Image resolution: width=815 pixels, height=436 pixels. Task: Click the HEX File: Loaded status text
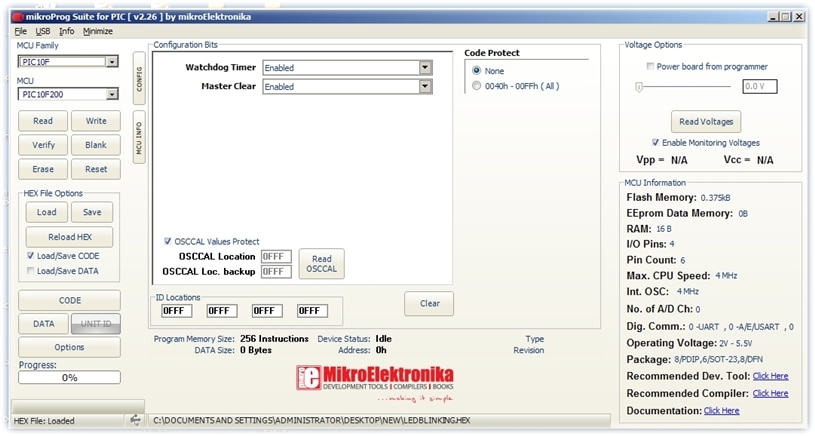click(x=44, y=421)
